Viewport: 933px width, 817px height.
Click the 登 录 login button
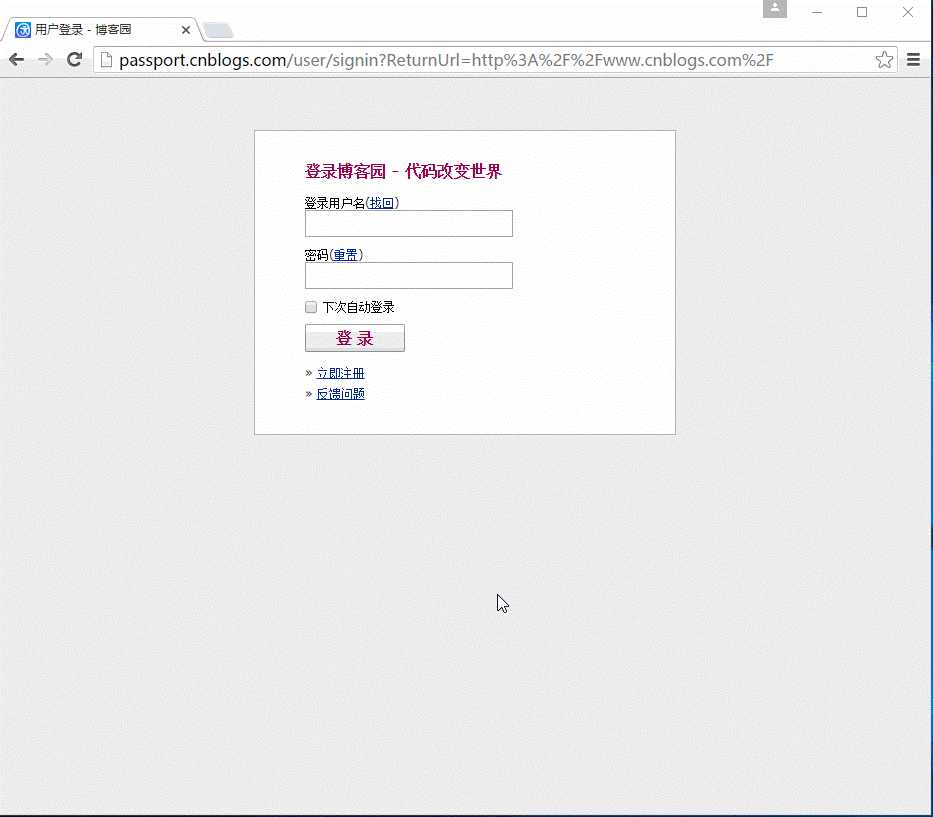pyautogui.click(x=355, y=338)
